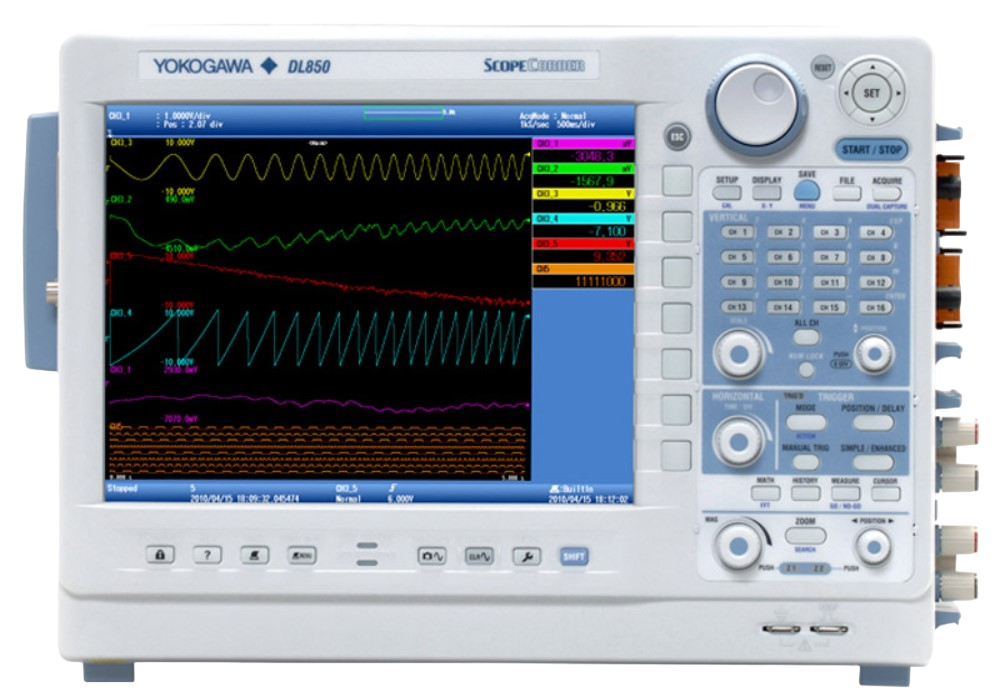The height and width of the screenshot is (696, 994).
Task: Open the trigger MODE selection
Action: click(x=806, y=421)
